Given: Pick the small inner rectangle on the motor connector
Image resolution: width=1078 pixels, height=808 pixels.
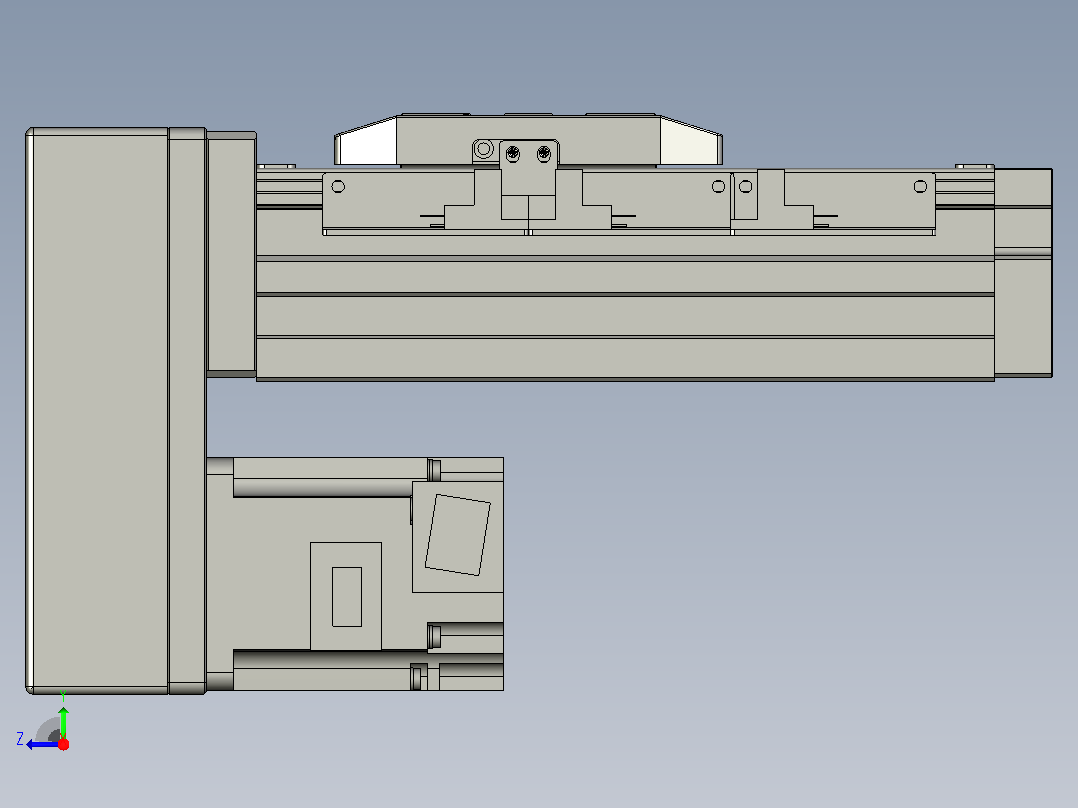Looking at the screenshot, I should (x=347, y=597).
